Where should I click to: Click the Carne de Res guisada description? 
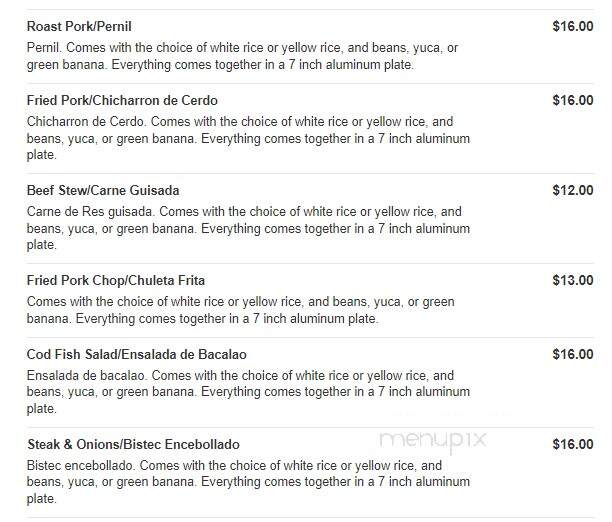(x=248, y=228)
